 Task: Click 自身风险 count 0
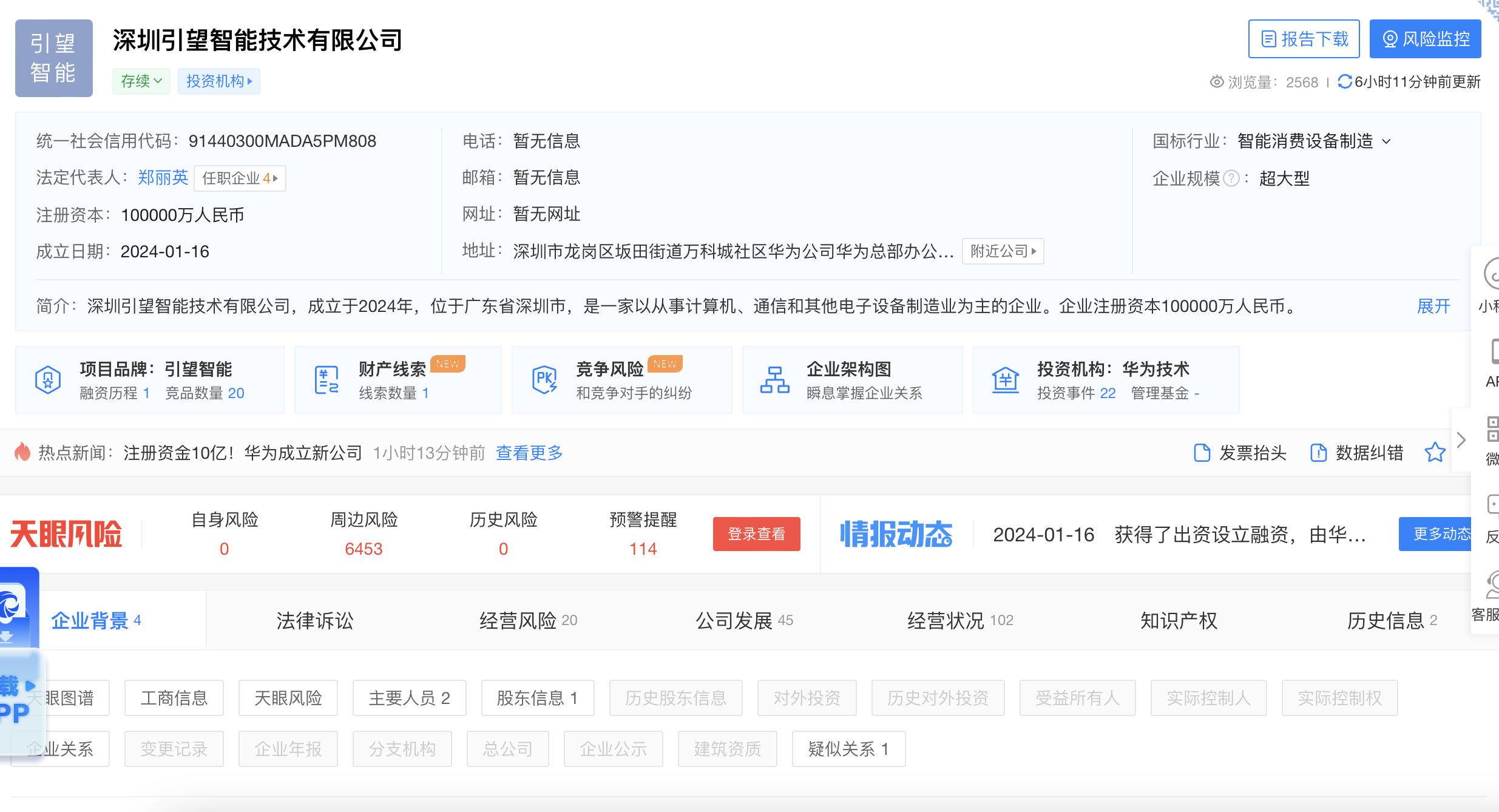(x=225, y=549)
